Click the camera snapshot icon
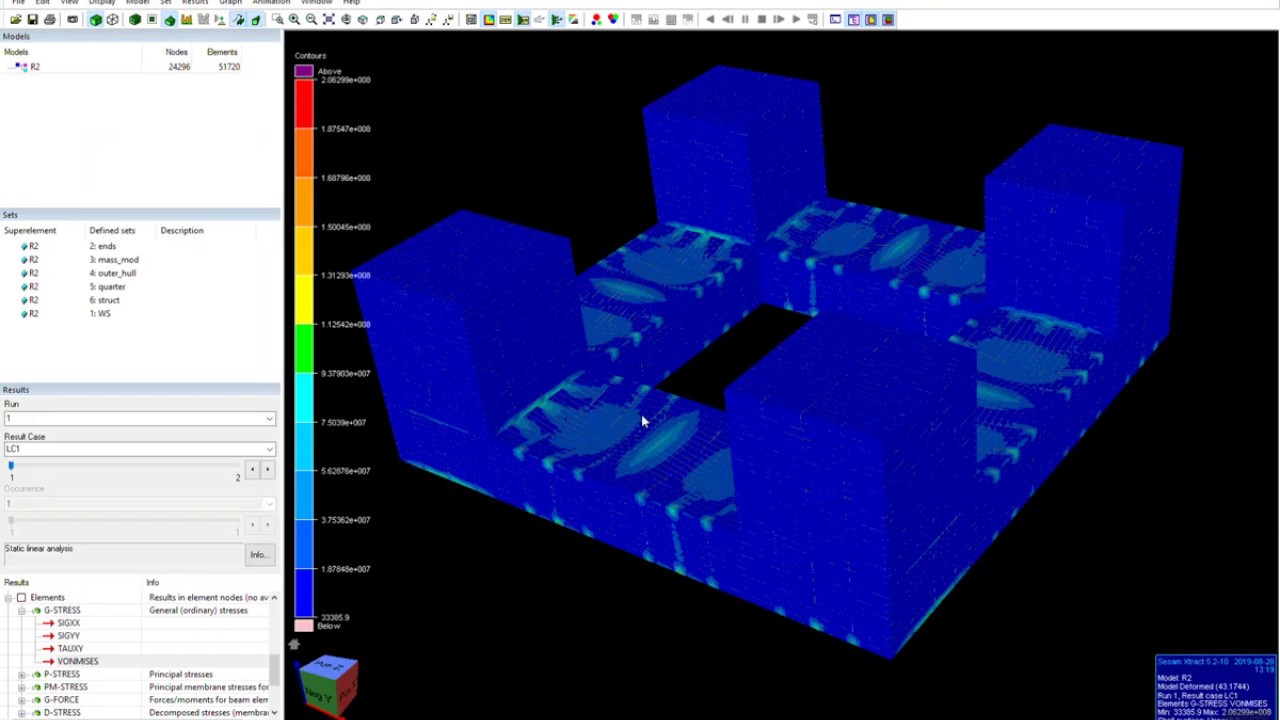 pos(73,19)
